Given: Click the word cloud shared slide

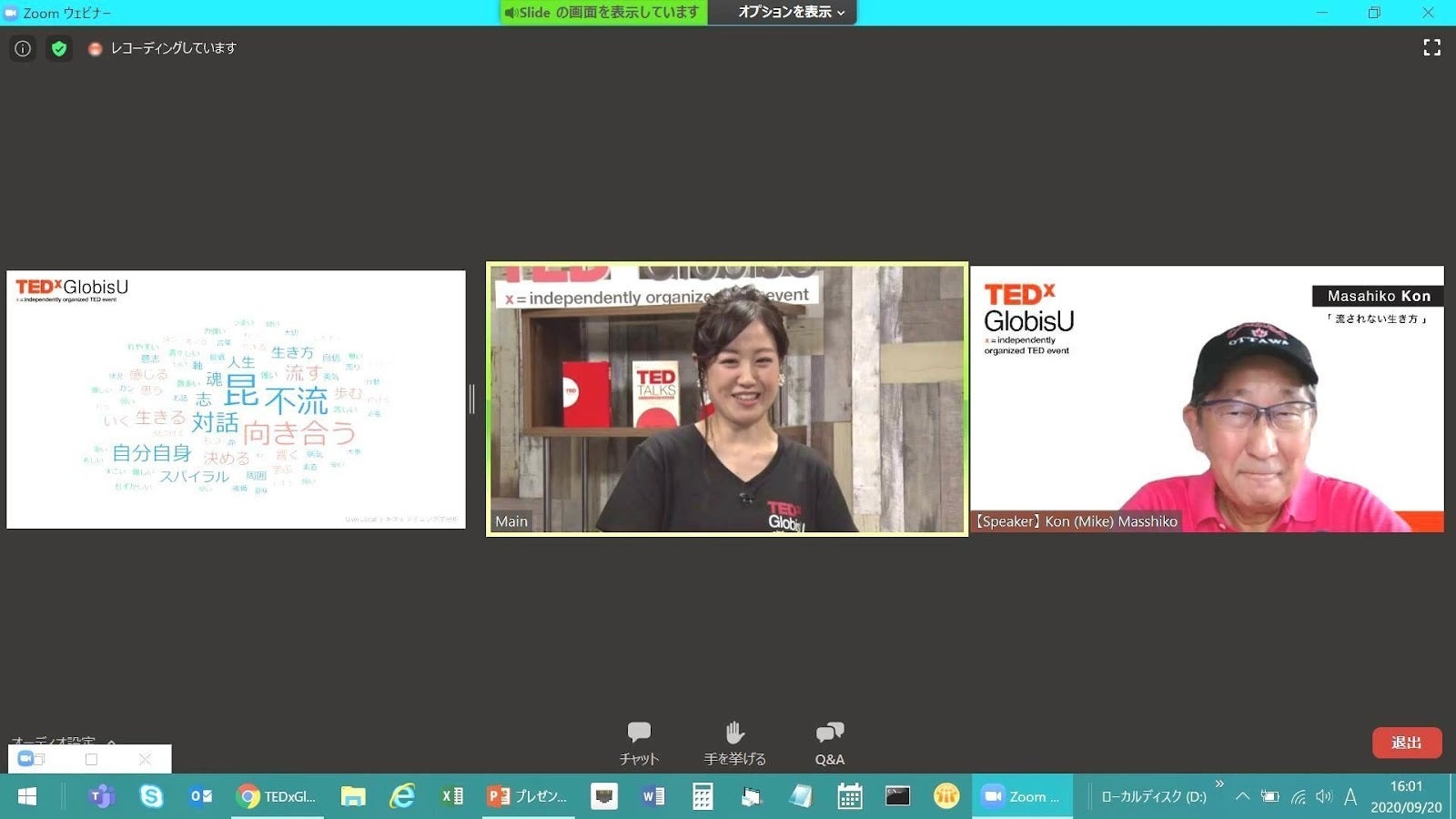Looking at the screenshot, I should [x=236, y=399].
